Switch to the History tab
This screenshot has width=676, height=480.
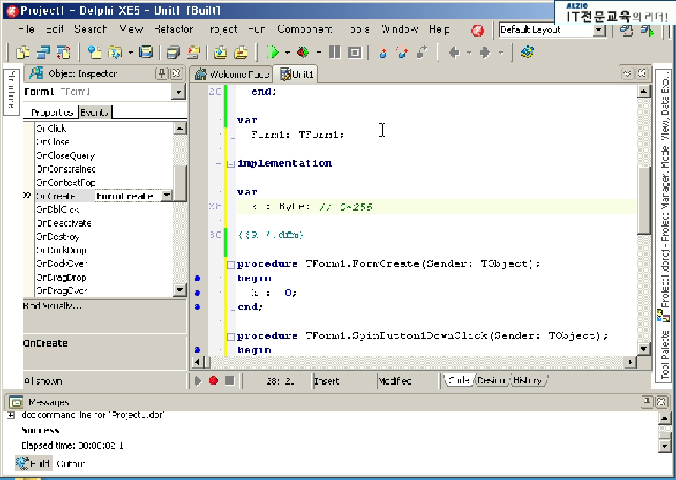coord(528,380)
